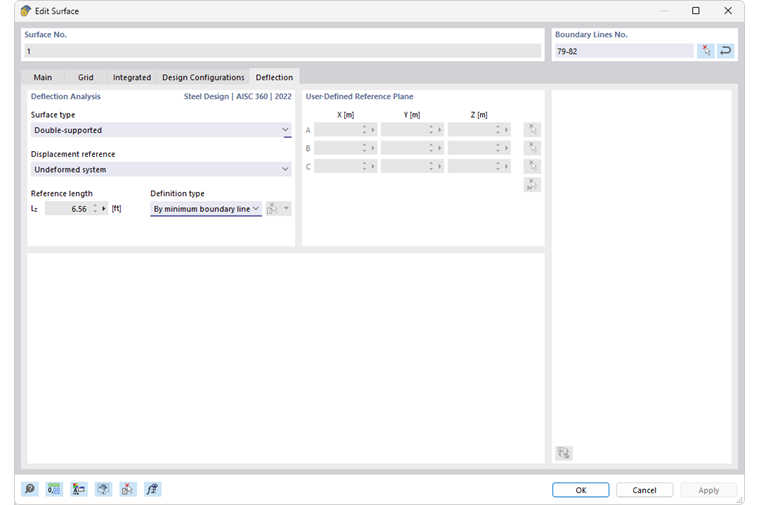Switch to the Main tab
The height and width of the screenshot is (505, 760).
coord(43,77)
